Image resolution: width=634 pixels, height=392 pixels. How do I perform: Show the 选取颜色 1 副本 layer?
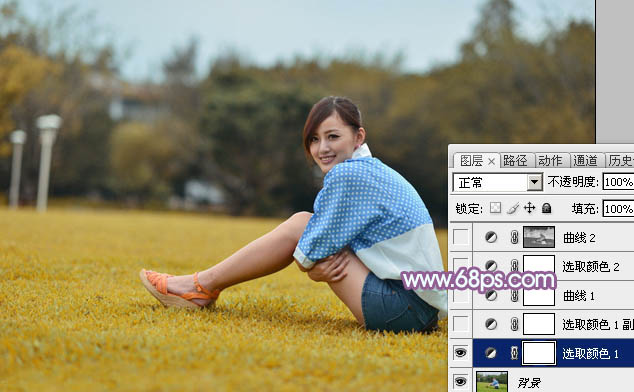pyautogui.click(x=461, y=324)
